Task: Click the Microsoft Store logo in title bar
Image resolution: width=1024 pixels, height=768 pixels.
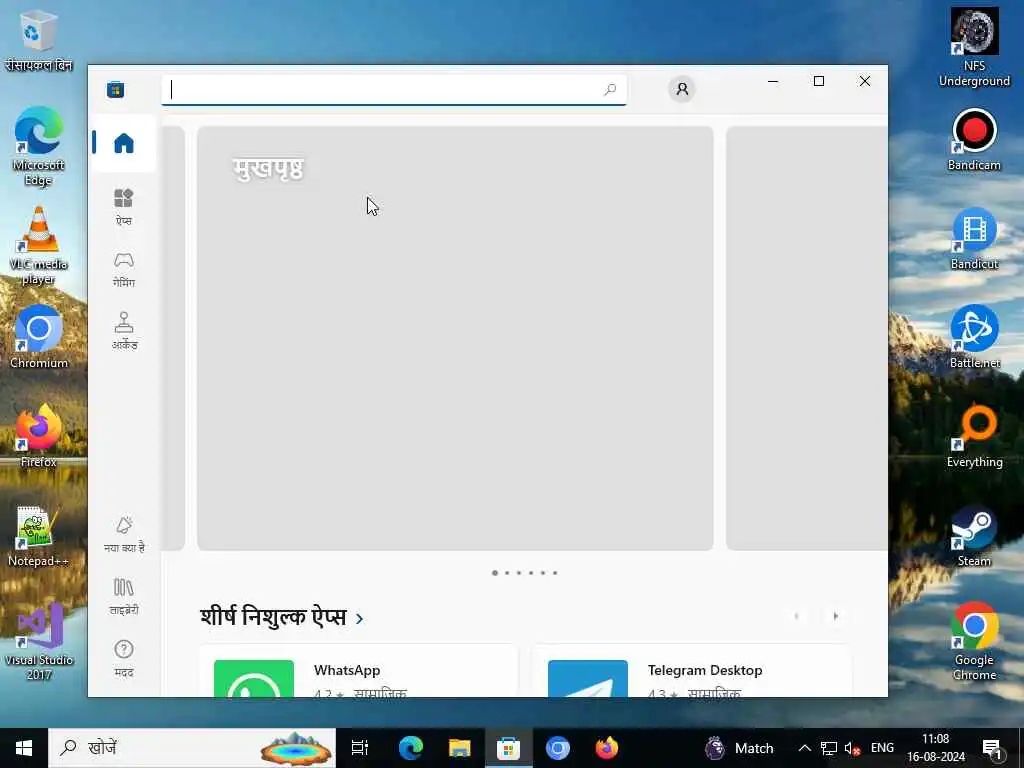Action: [116, 89]
